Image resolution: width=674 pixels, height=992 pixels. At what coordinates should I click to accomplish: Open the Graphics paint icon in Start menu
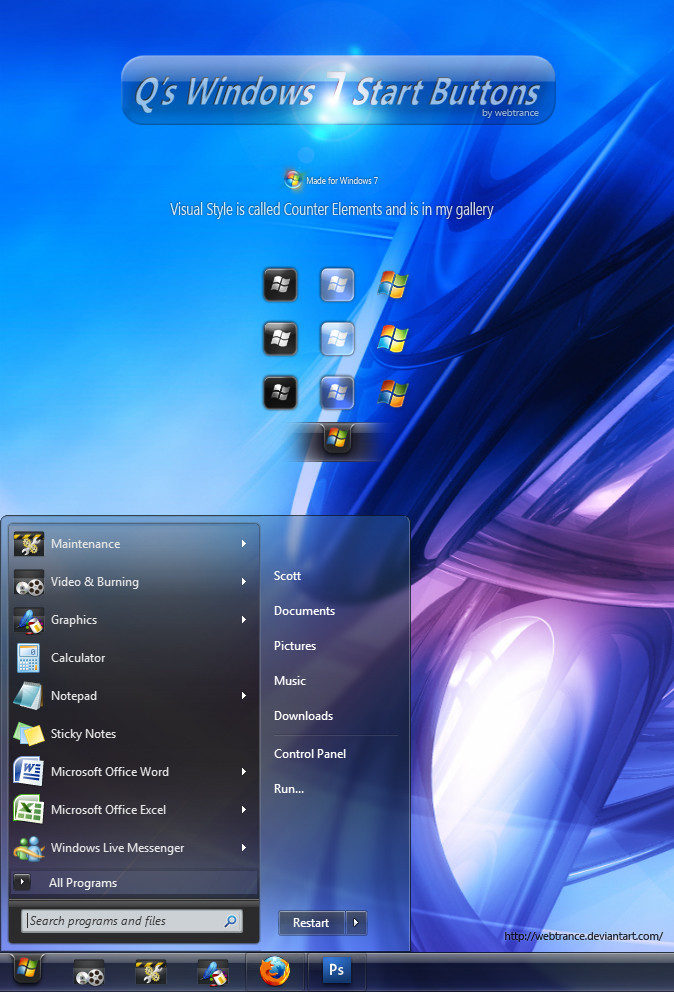pos(28,620)
